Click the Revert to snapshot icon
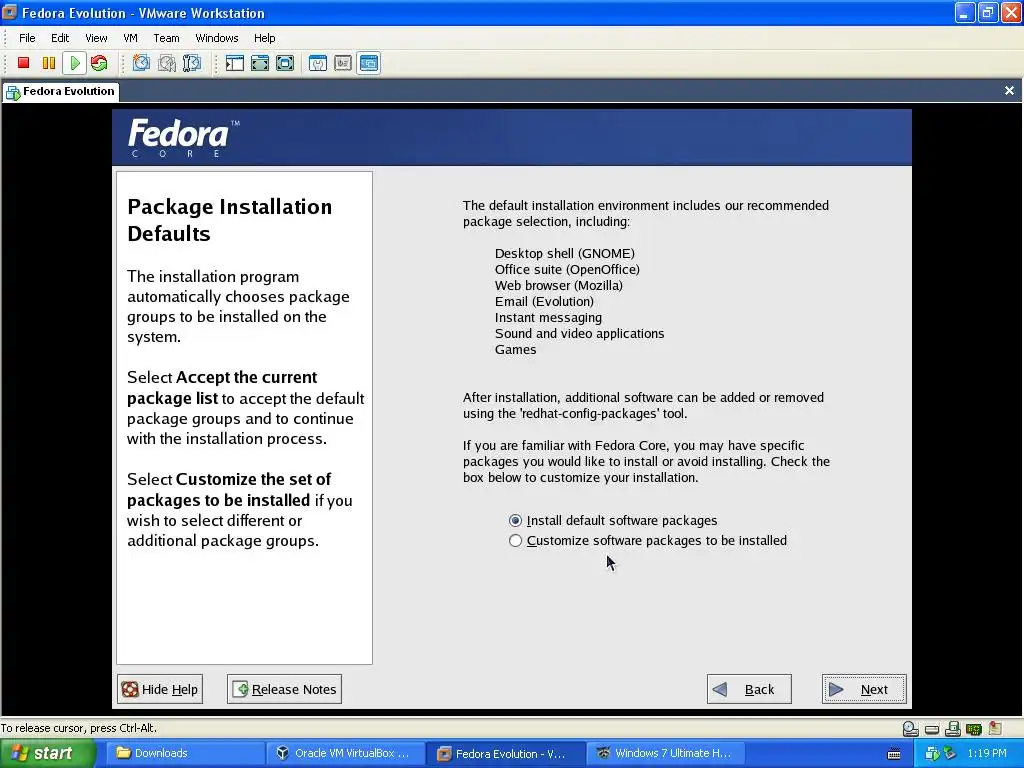 [167, 63]
